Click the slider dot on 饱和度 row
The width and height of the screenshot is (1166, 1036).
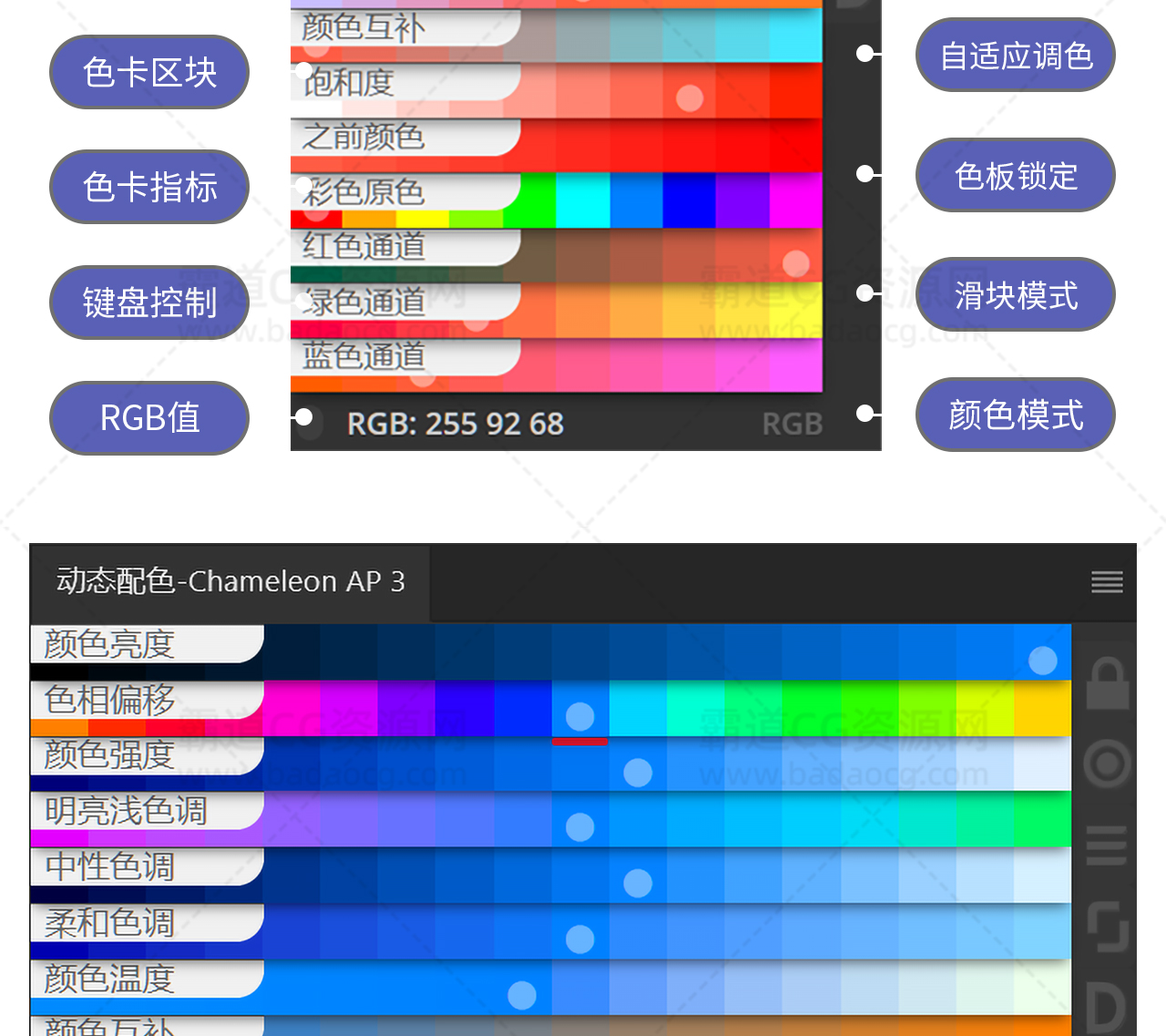coord(690,97)
